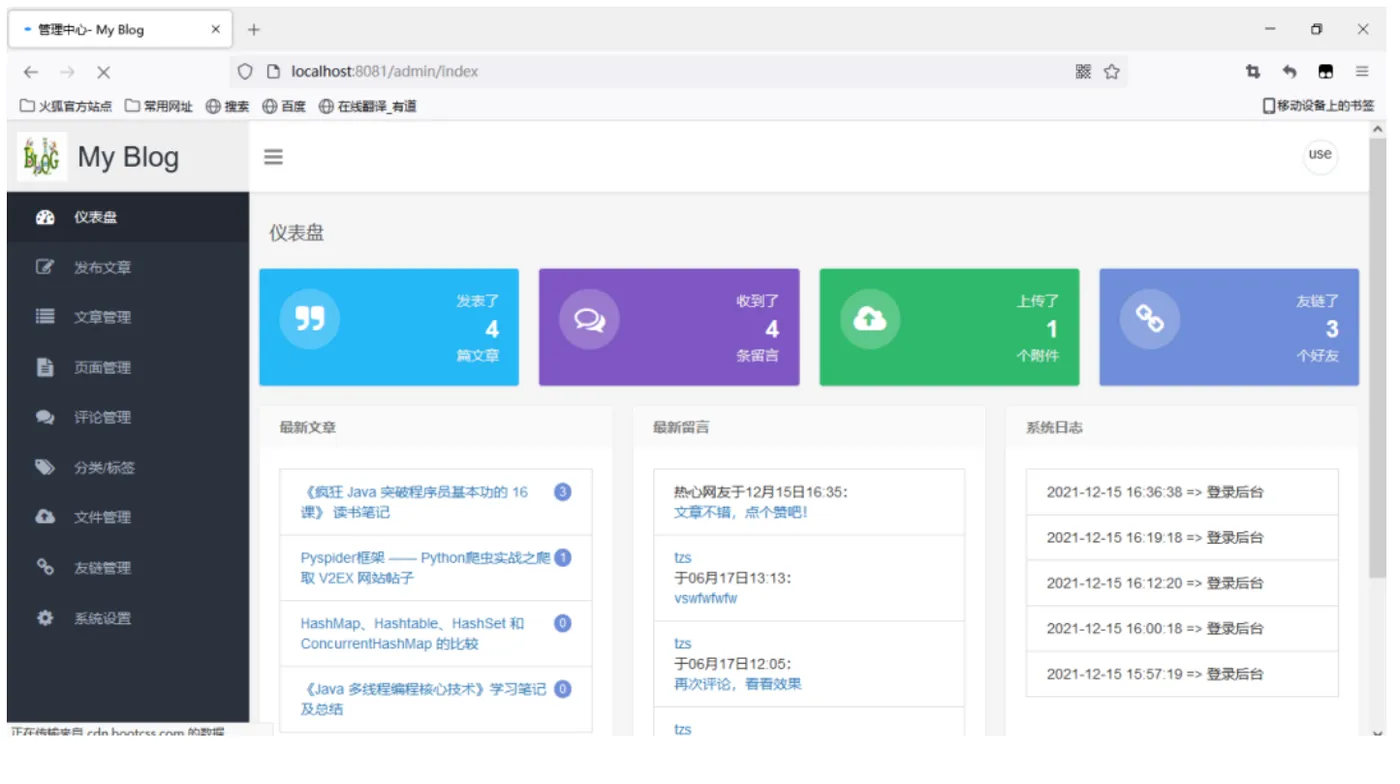The image size is (1400, 784).
Task: Open 发布文章 in the sidebar
Action: point(128,267)
